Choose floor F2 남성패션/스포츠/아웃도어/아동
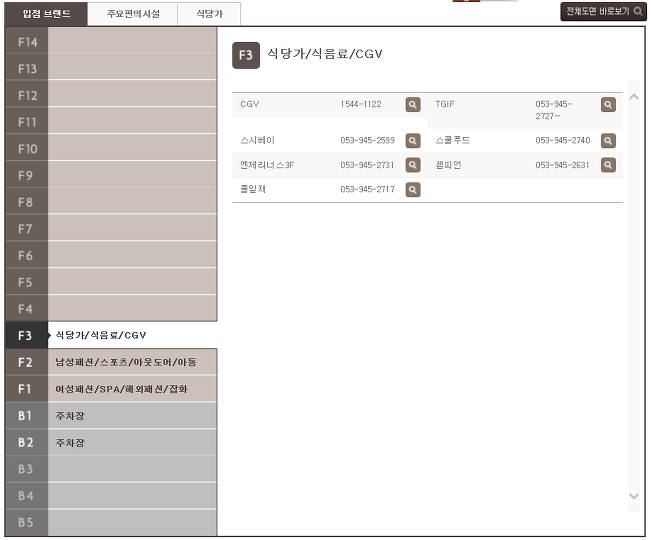The height and width of the screenshot is (540, 650). [111, 362]
